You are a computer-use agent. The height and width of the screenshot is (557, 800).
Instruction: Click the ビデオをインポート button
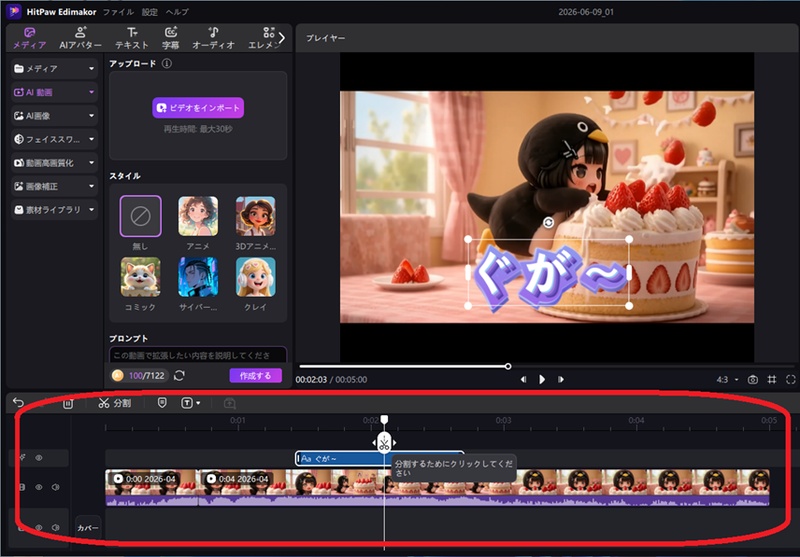tap(198, 108)
